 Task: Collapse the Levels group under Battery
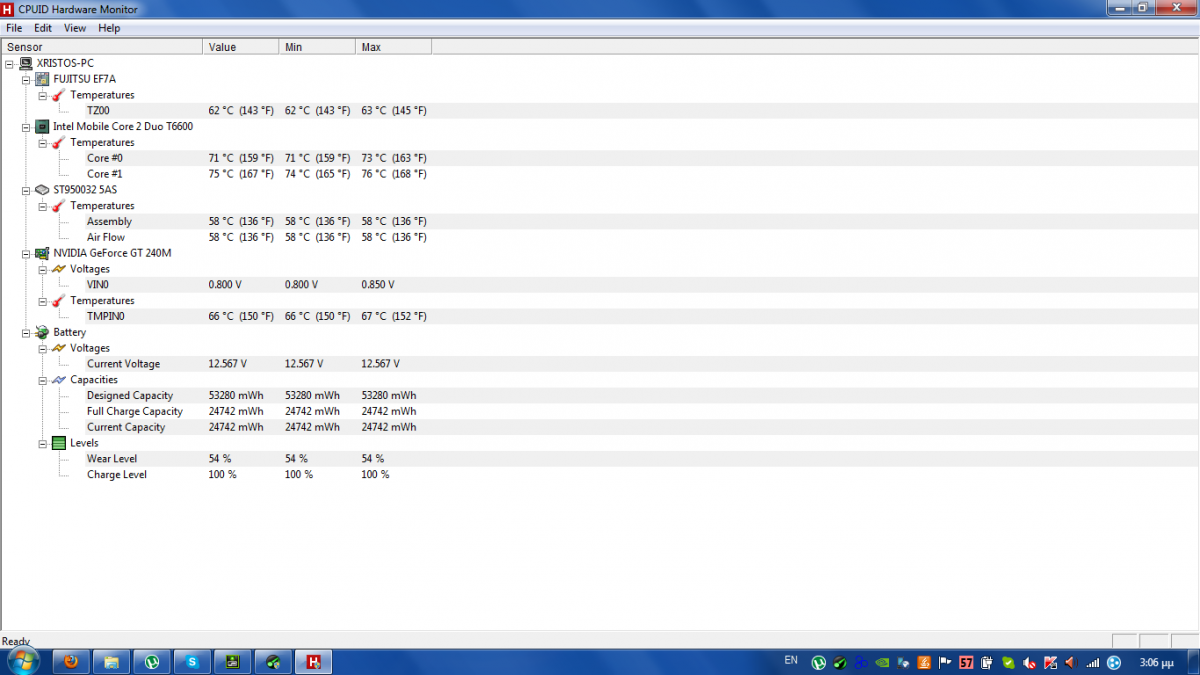point(42,443)
